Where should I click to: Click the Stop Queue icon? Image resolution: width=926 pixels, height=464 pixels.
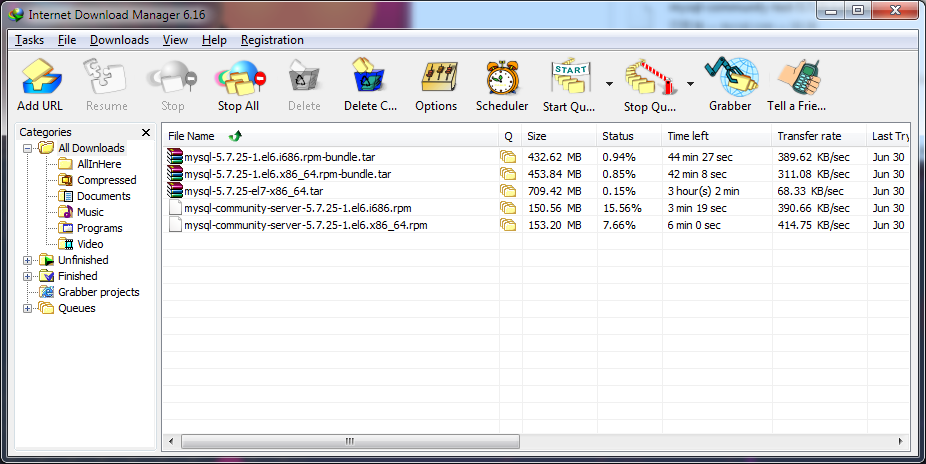pos(651,77)
